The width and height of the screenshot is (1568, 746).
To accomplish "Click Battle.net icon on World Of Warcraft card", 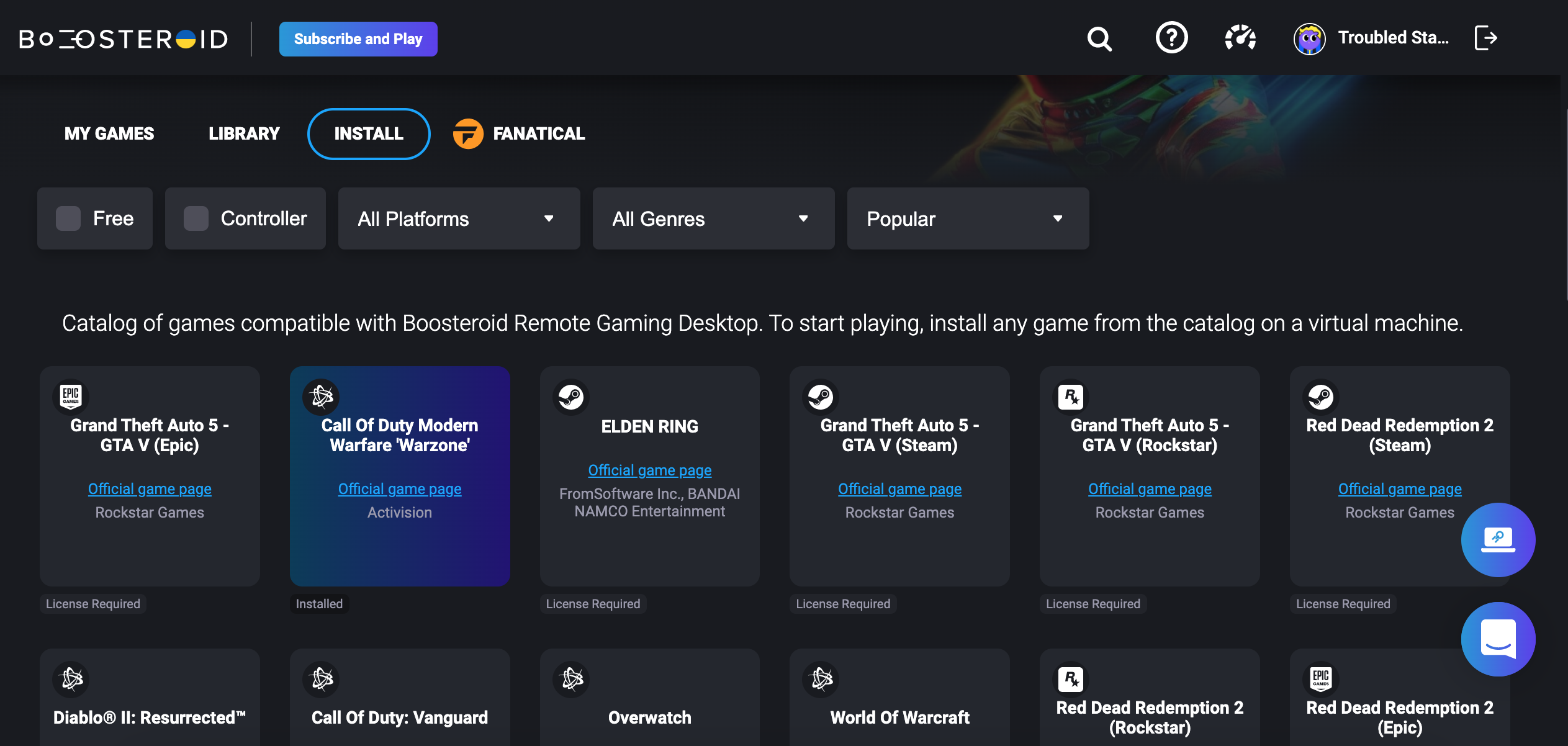I will pos(821,678).
